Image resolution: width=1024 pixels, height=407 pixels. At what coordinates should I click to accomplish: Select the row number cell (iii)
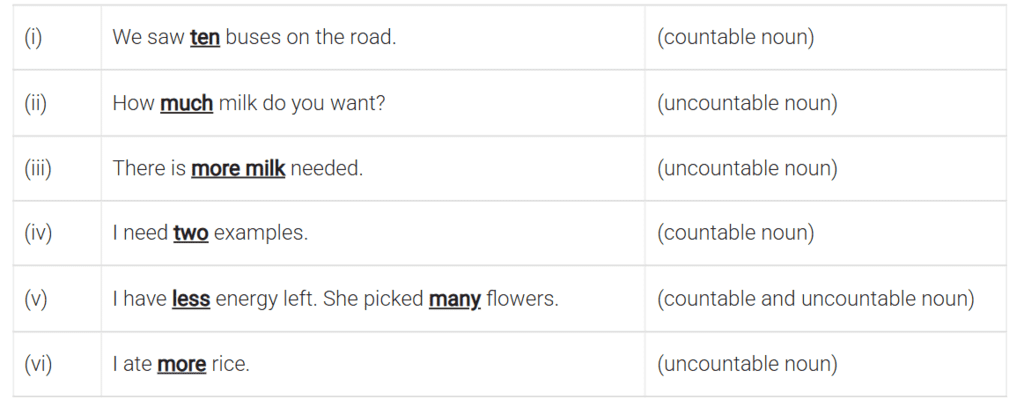[x=57, y=169]
